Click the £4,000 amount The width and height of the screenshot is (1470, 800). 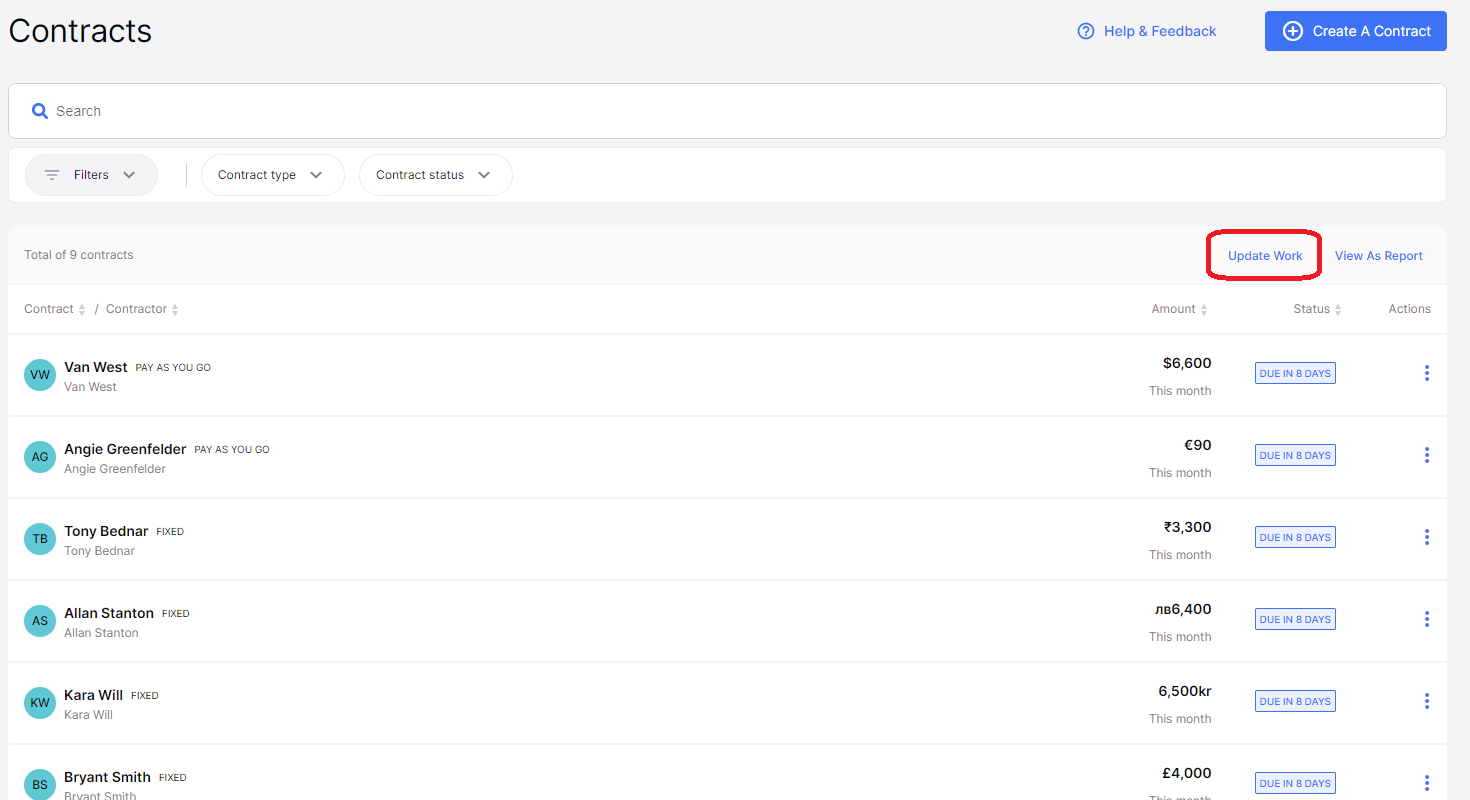pyautogui.click(x=1187, y=773)
